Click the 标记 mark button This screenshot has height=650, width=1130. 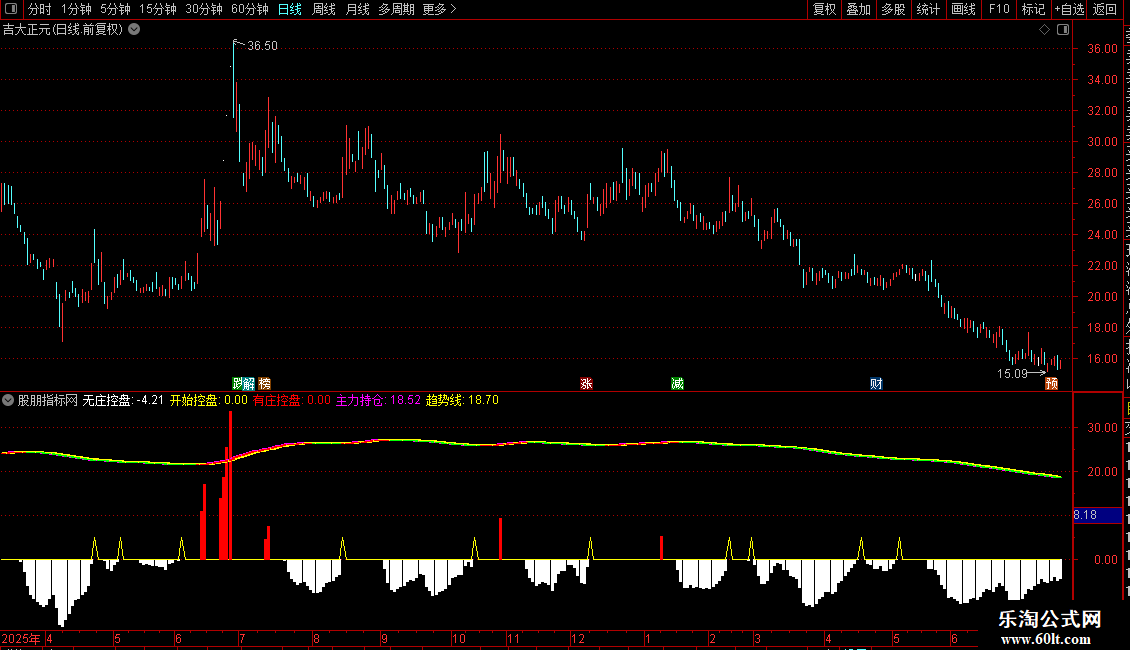pyautogui.click(x=1033, y=9)
